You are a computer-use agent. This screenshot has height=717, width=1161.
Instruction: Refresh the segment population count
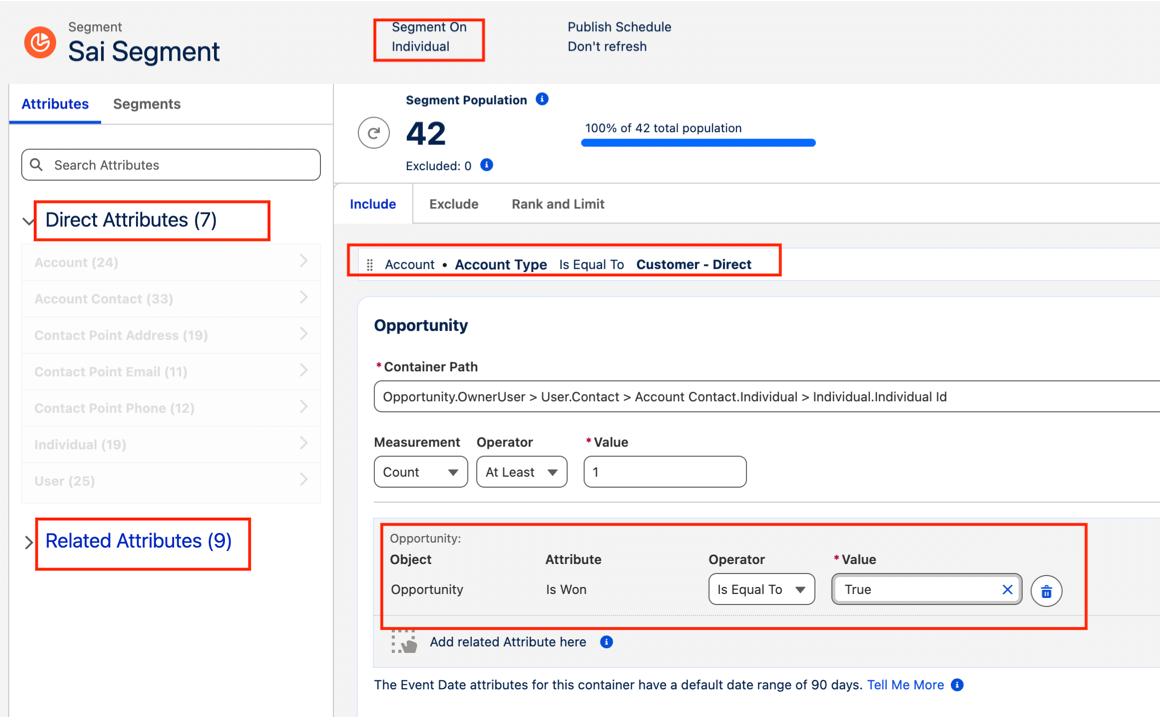pos(374,133)
